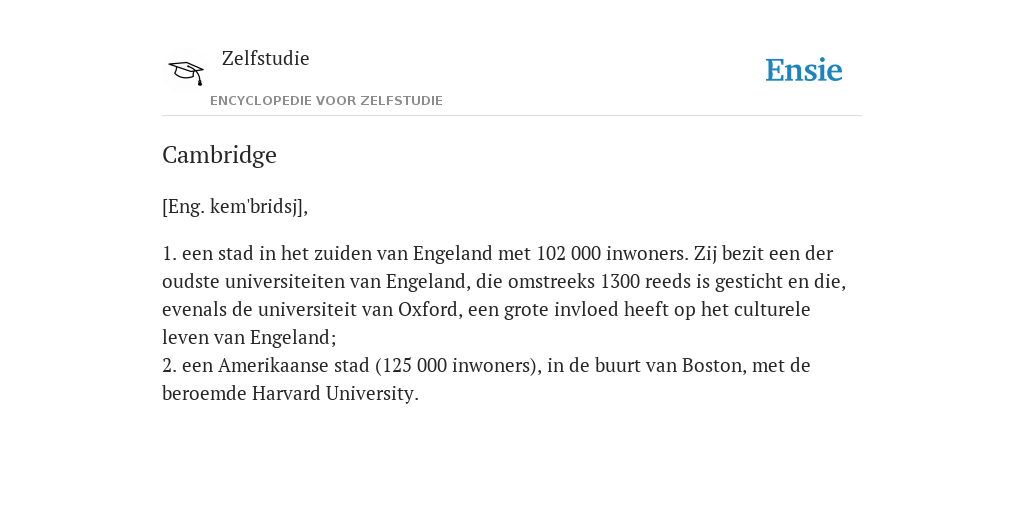Image resolution: width=1024 pixels, height=512 pixels.
Task: Click the word Boston in the text
Action: click(712, 365)
